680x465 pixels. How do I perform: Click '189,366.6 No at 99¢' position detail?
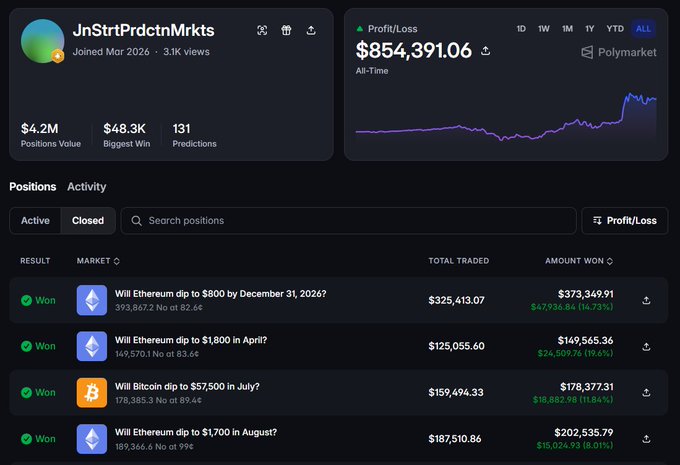[154, 446]
